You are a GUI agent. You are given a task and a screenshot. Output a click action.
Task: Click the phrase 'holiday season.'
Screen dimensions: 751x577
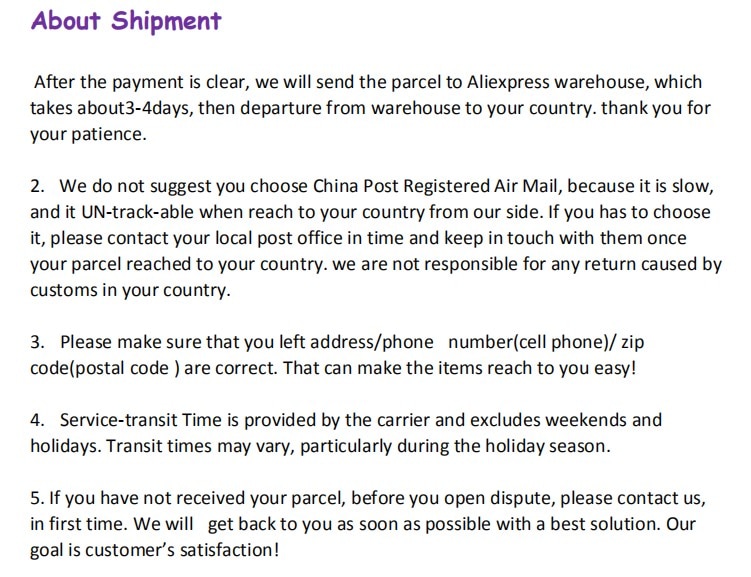548,446
